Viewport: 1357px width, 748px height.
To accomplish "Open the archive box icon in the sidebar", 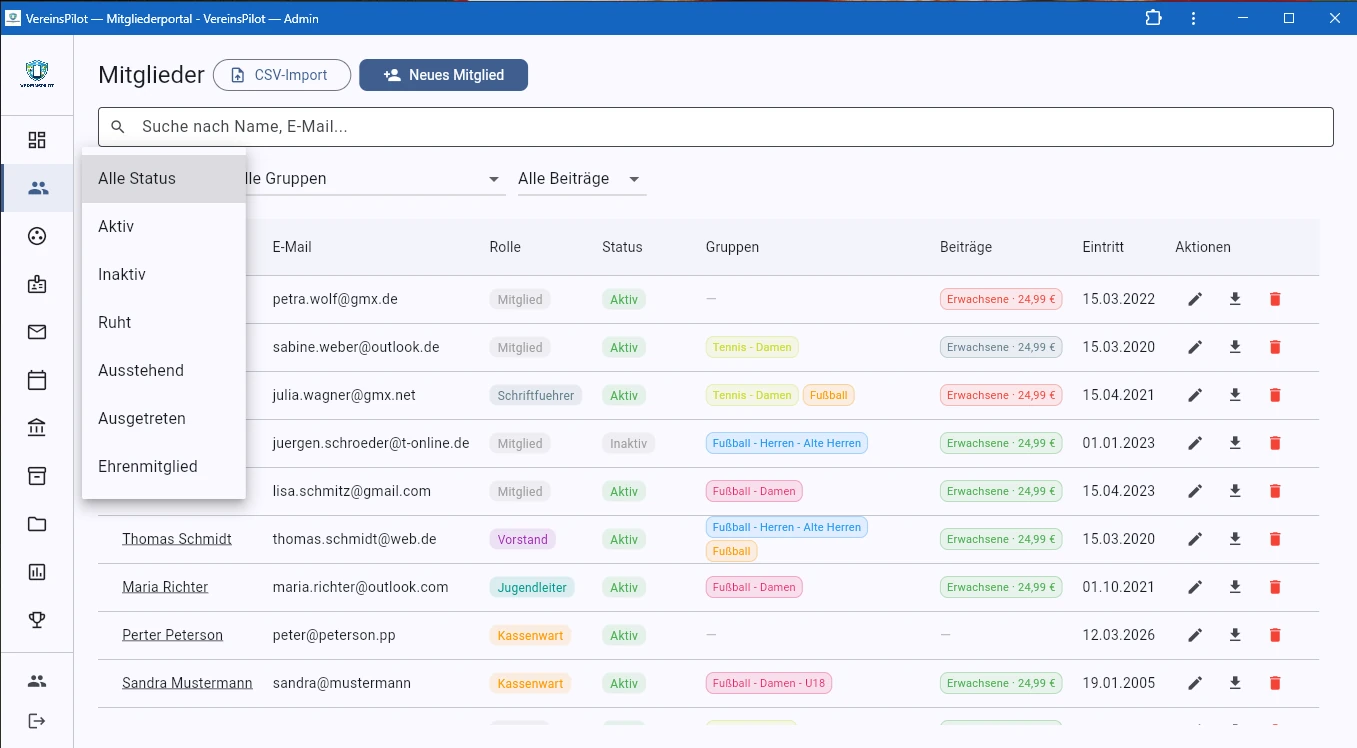I will 37,476.
